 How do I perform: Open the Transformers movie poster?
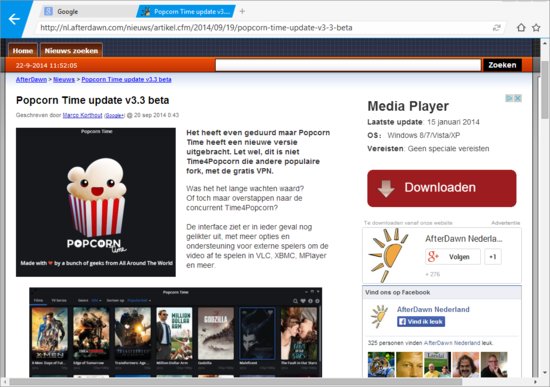(x=133, y=333)
